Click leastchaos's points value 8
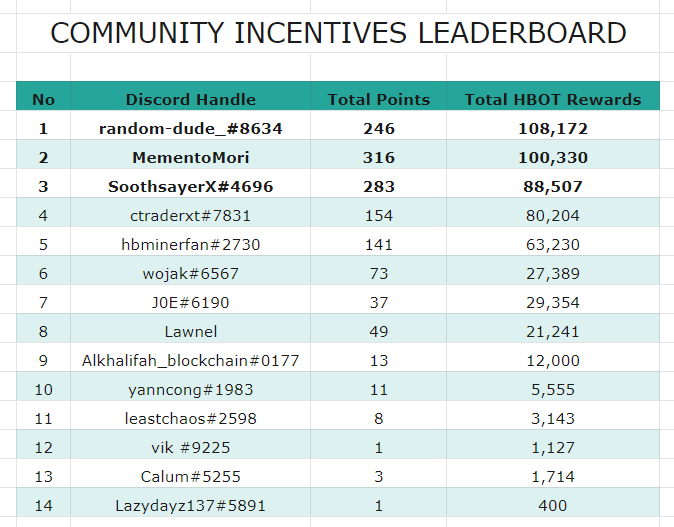 click(379, 419)
